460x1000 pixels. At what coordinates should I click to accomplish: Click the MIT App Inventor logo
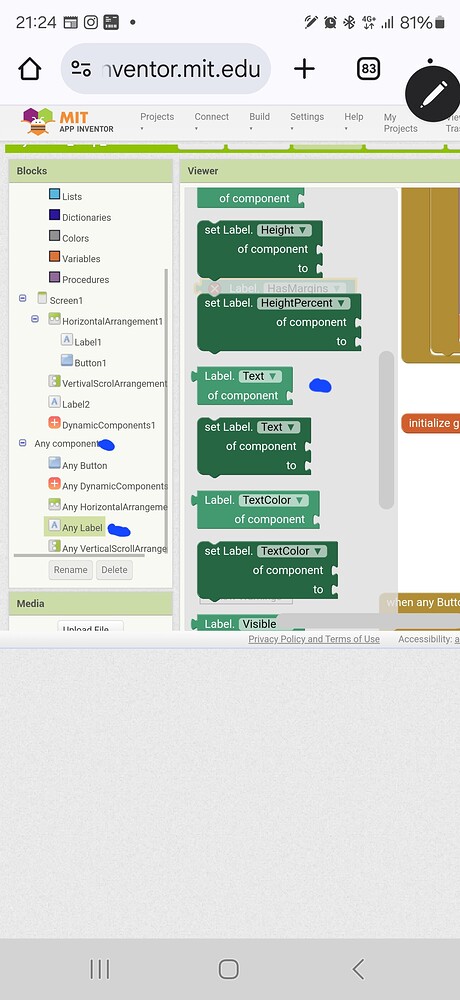68,121
